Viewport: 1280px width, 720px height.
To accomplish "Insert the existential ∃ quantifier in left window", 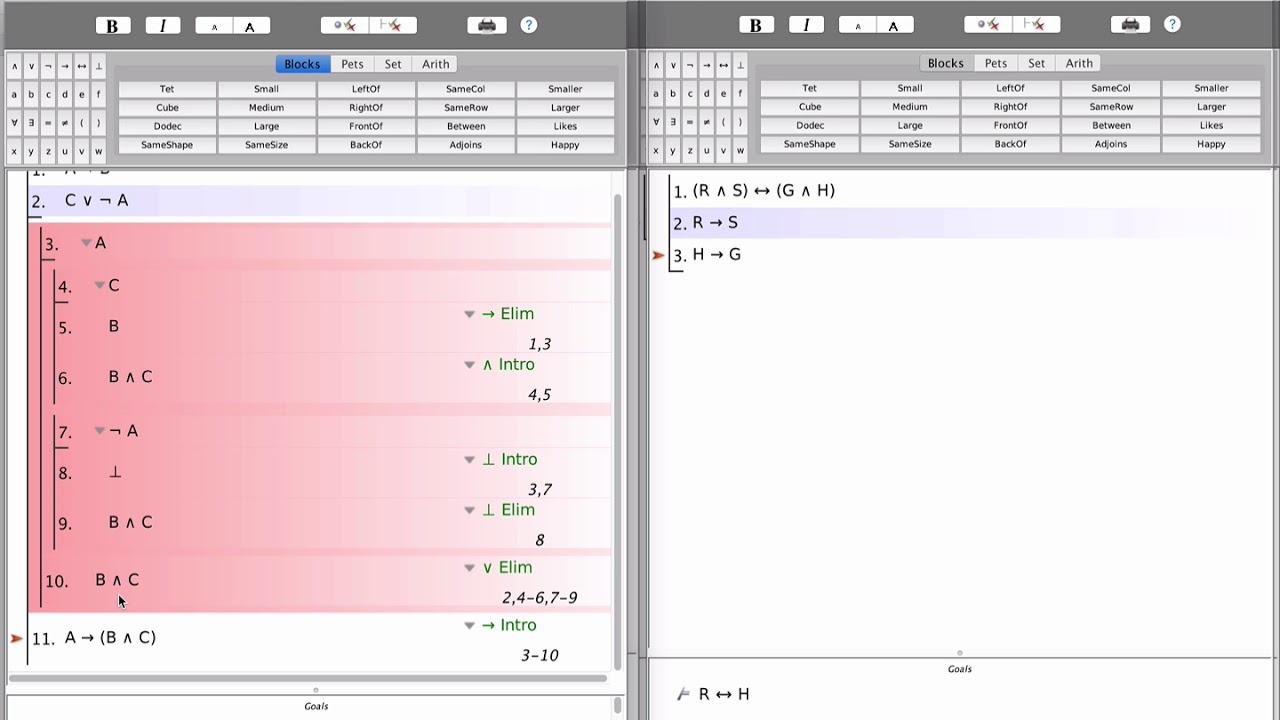I will coord(31,123).
